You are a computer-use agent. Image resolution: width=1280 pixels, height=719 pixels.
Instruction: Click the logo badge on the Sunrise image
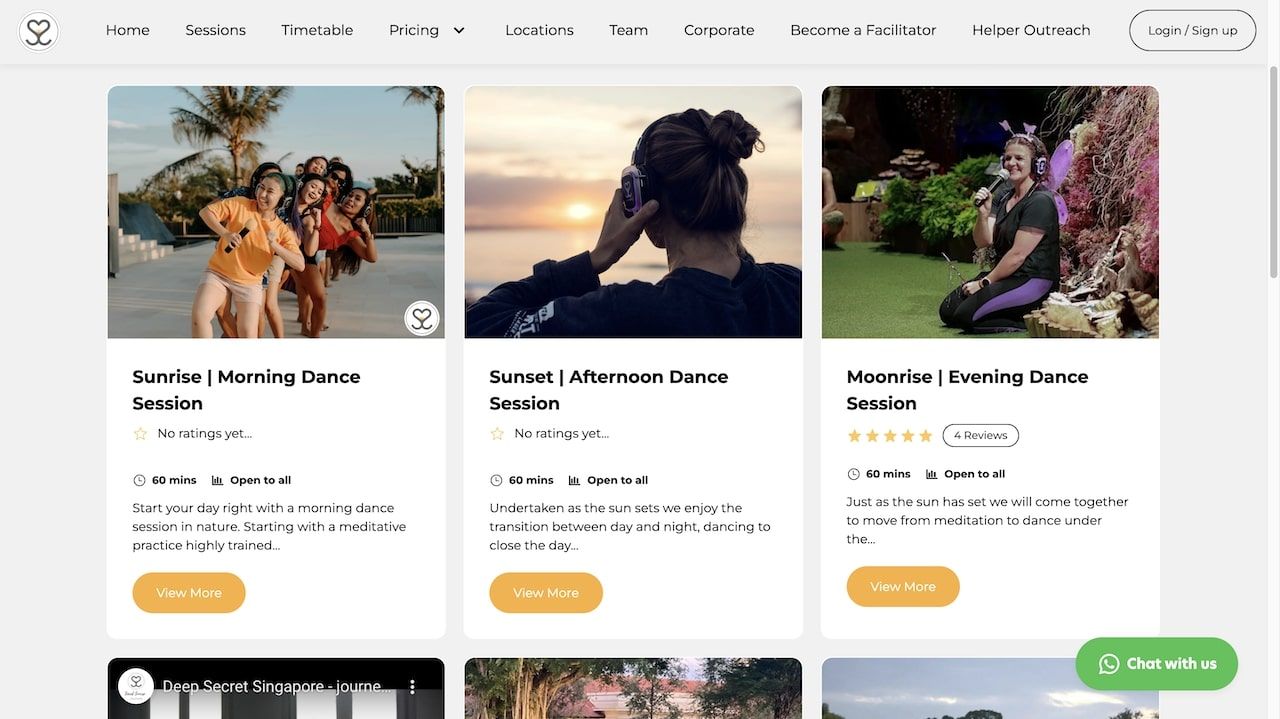pos(422,318)
